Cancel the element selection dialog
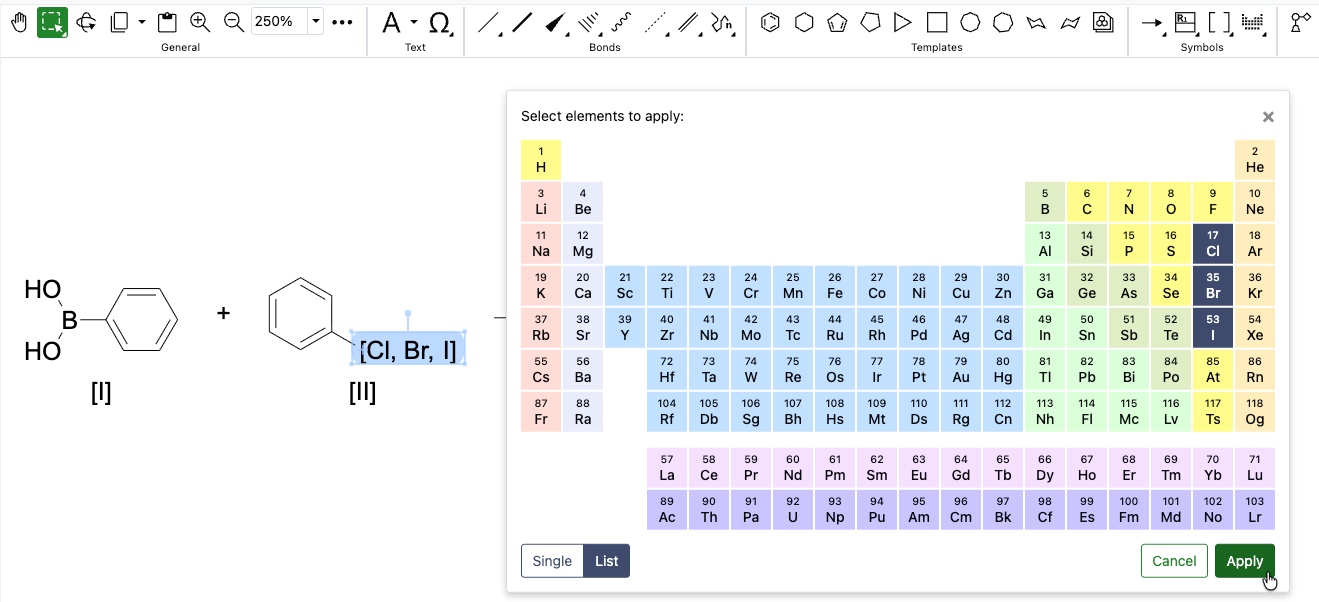1319x602 pixels. [x=1174, y=561]
